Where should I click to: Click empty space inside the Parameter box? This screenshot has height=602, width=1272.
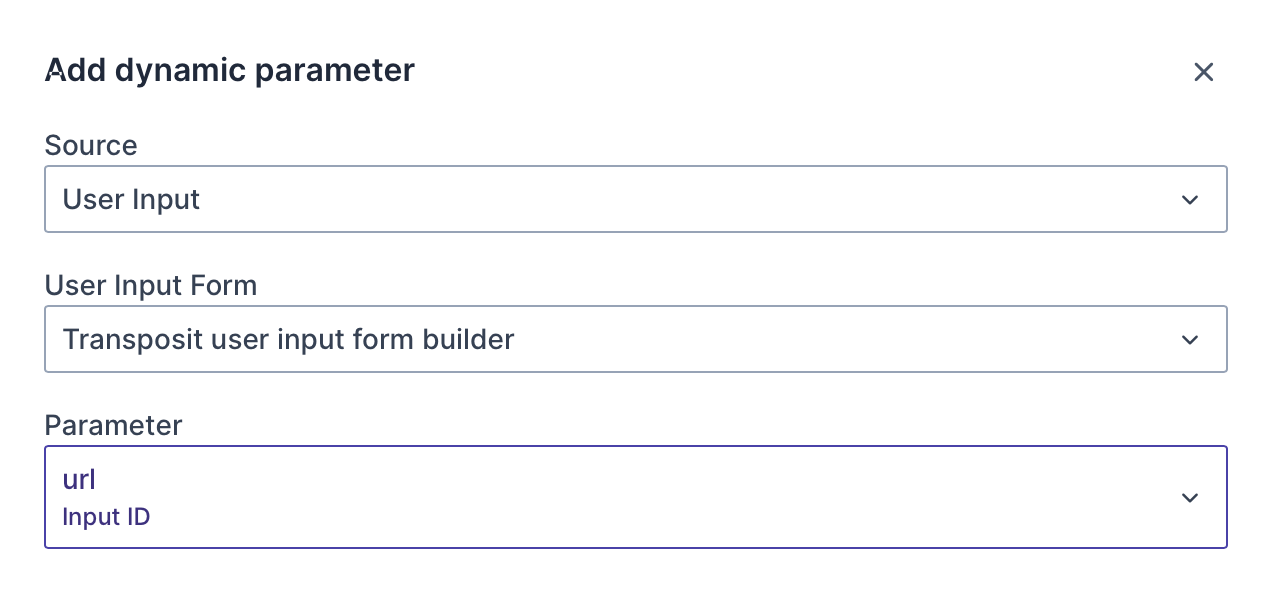(x=700, y=498)
